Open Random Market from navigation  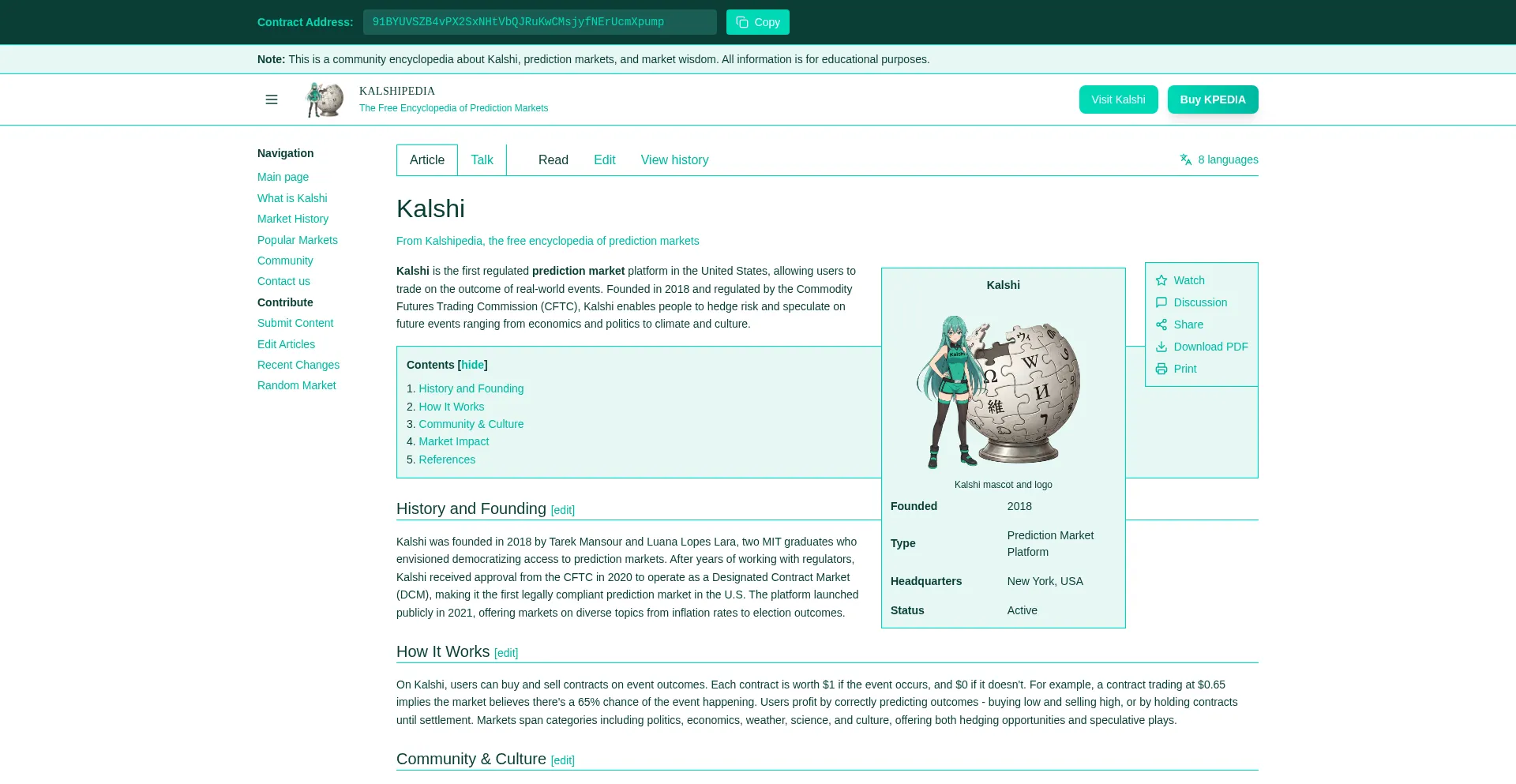(x=296, y=385)
